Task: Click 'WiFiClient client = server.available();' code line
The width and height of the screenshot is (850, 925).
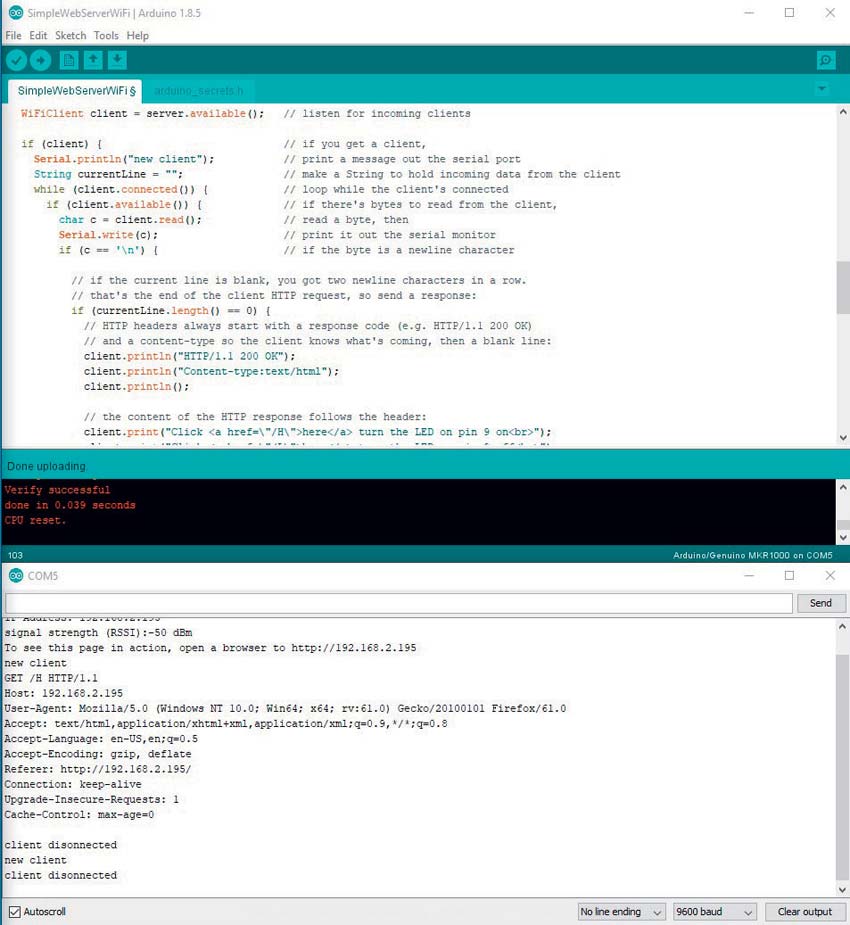Action: (142, 113)
